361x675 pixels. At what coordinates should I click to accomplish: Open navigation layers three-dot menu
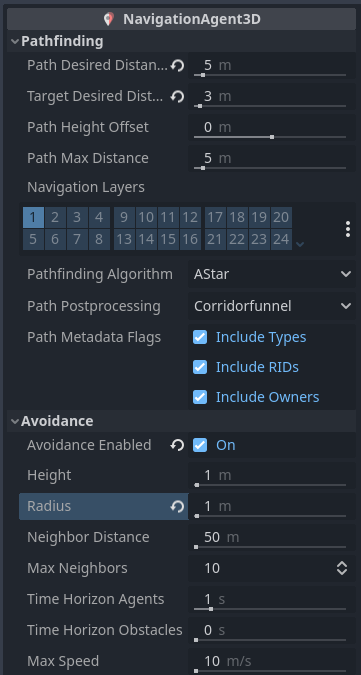(348, 229)
